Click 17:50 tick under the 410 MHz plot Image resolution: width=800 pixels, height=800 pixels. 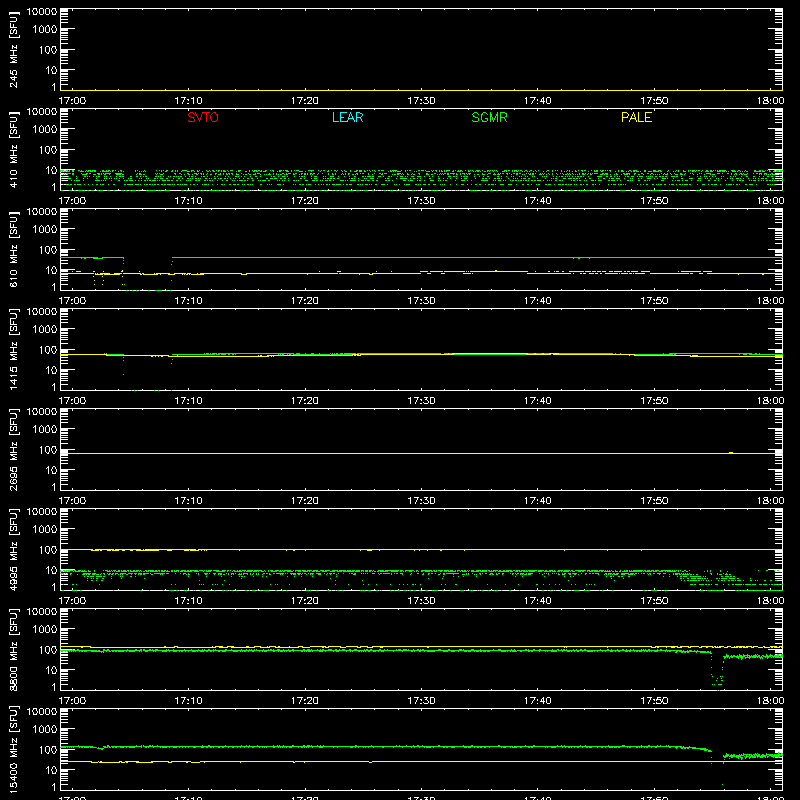point(654,201)
